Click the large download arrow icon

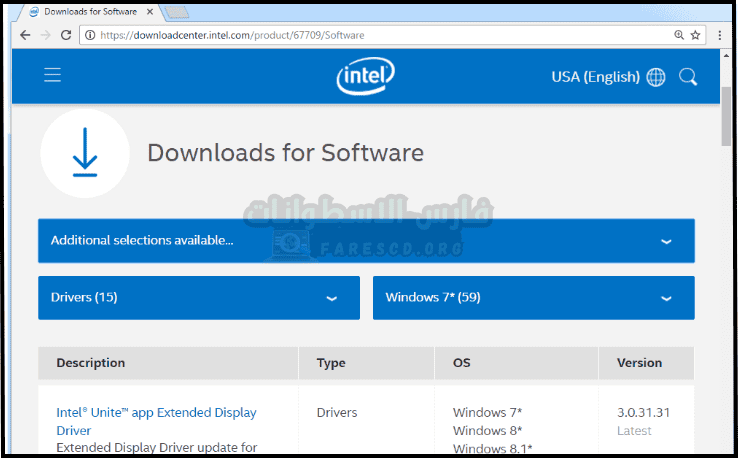click(85, 153)
